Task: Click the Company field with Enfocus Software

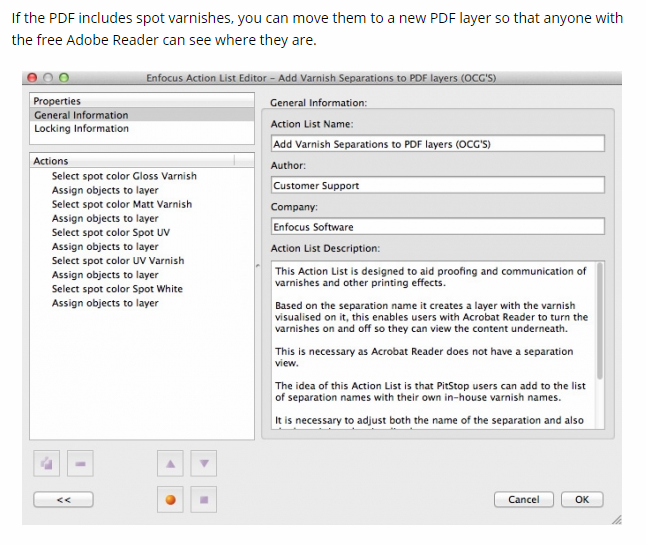Action: click(x=438, y=227)
